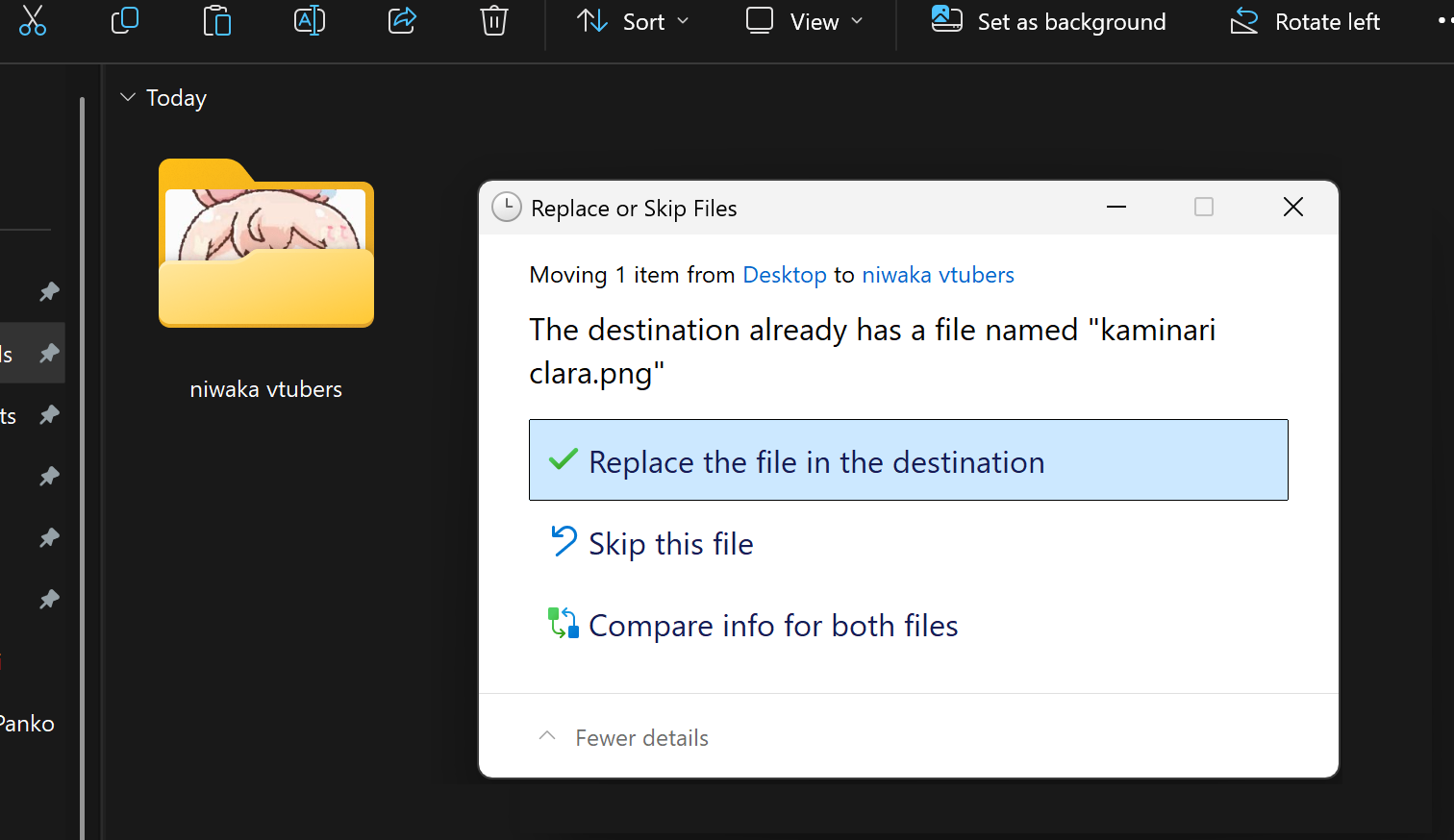The height and width of the screenshot is (840, 1454).
Task: Click the niwaka vtubers destination link
Action: (938, 275)
